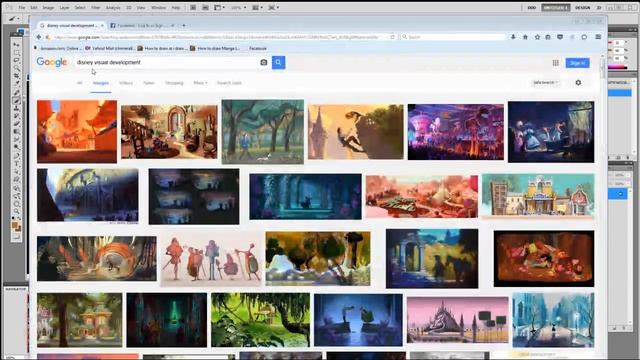640x360 pixels.
Task: Open the character lineup sketch thumbnail
Action: click(x=211, y=259)
